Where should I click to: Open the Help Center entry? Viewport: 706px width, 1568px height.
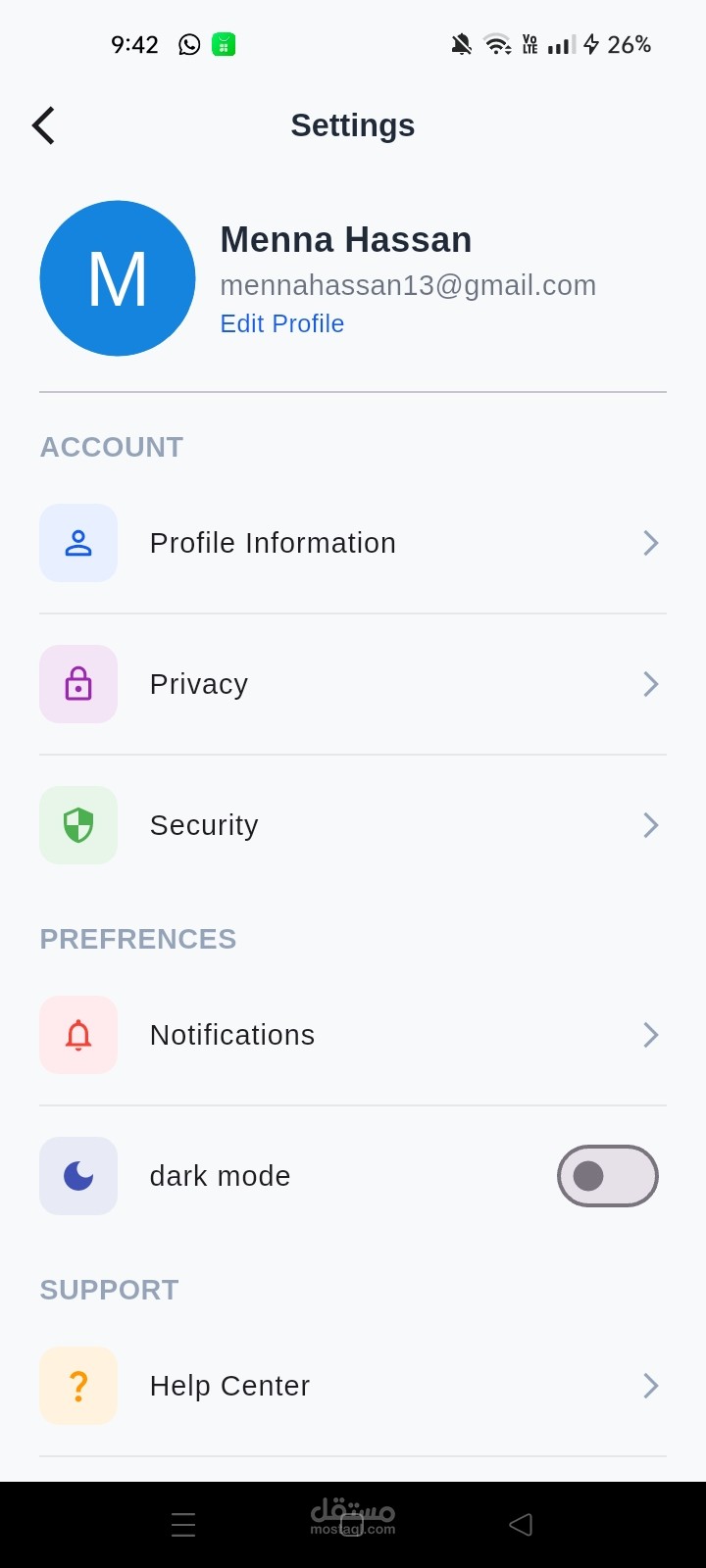230,1386
